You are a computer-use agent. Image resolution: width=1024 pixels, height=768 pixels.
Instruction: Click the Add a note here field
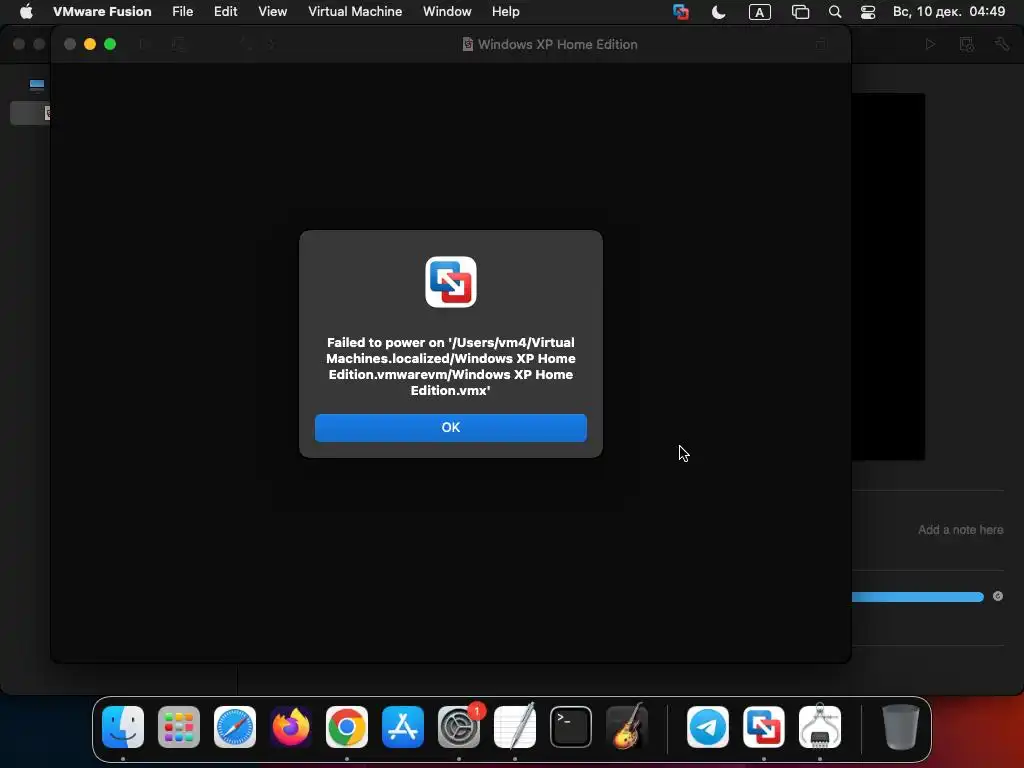[960, 530]
